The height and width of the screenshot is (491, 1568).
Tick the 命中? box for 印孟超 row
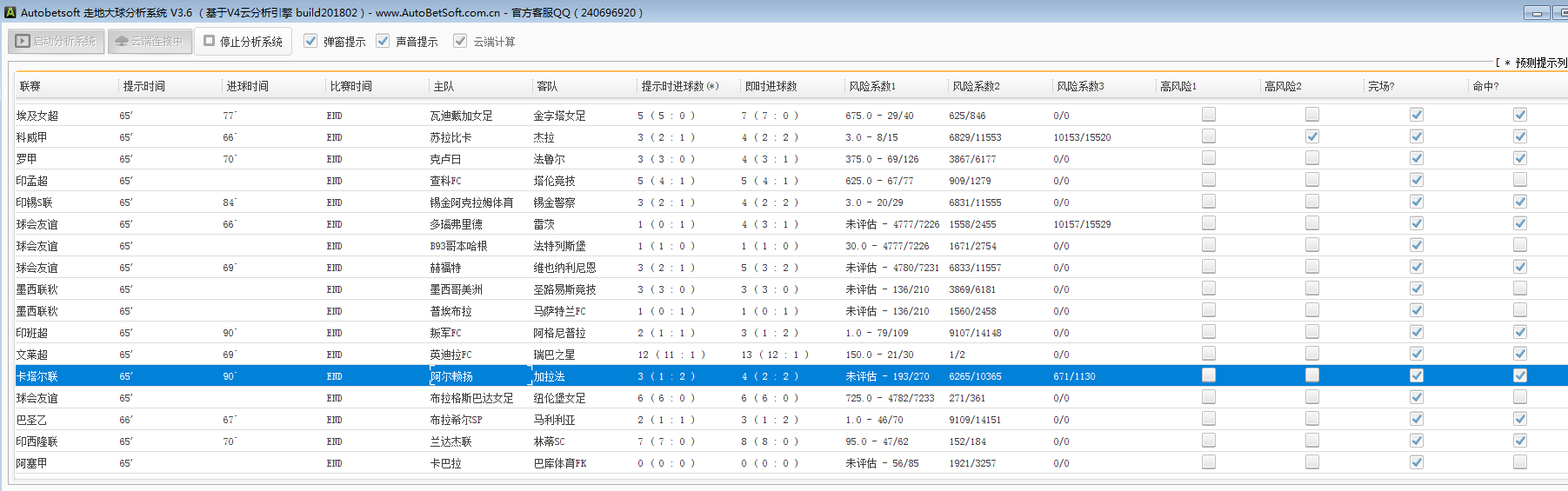[x=1520, y=180]
